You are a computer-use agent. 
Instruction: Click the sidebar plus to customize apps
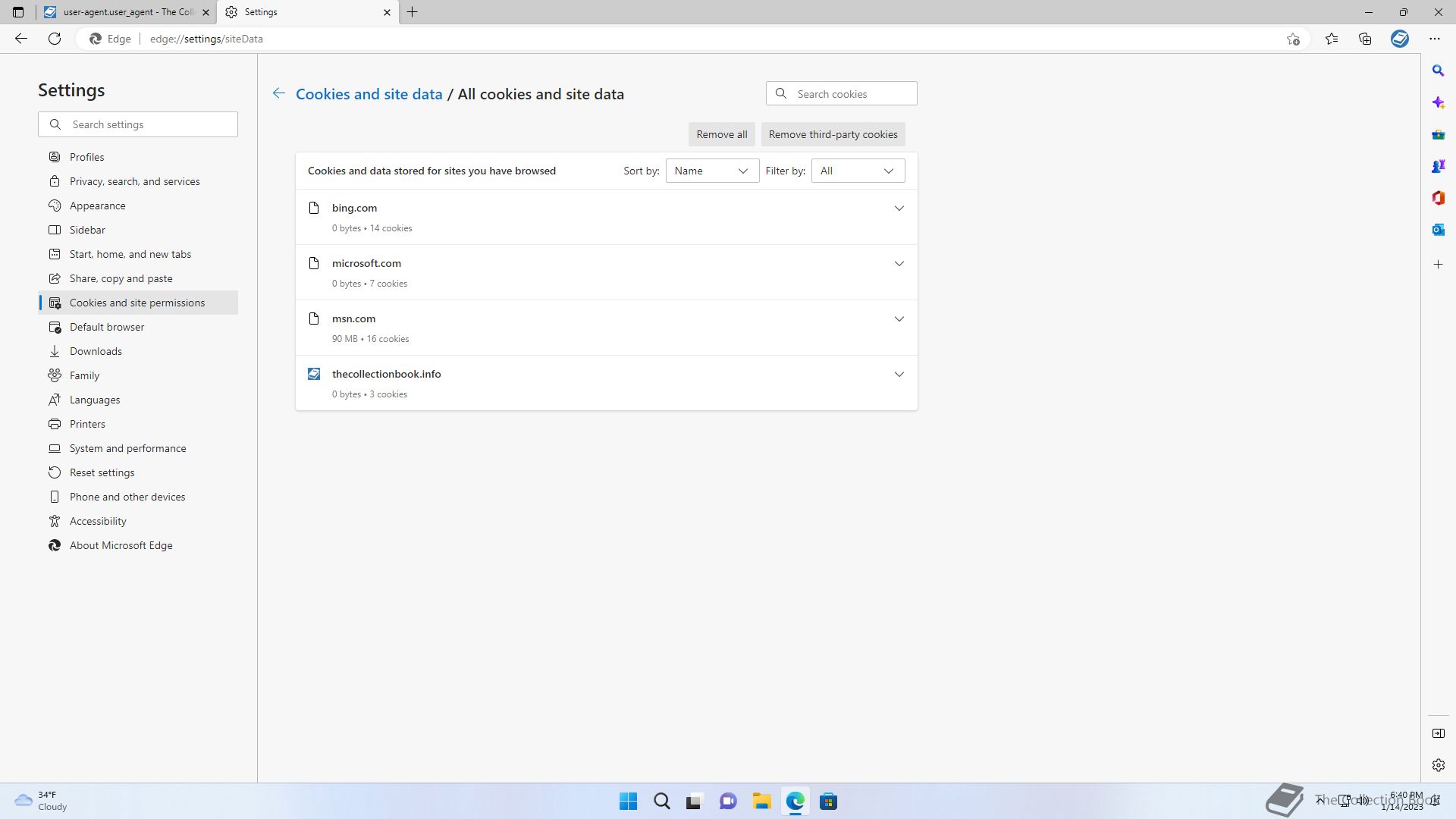click(1438, 265)
